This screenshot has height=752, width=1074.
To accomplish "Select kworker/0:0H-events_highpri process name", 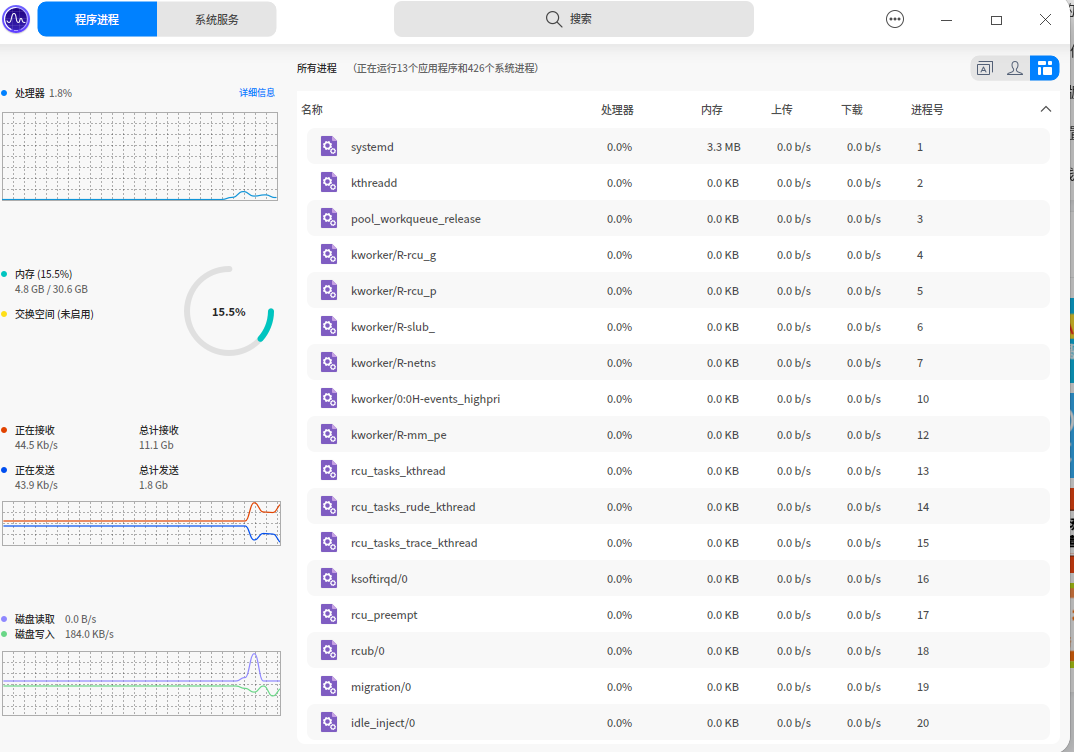I will [425, 399].
